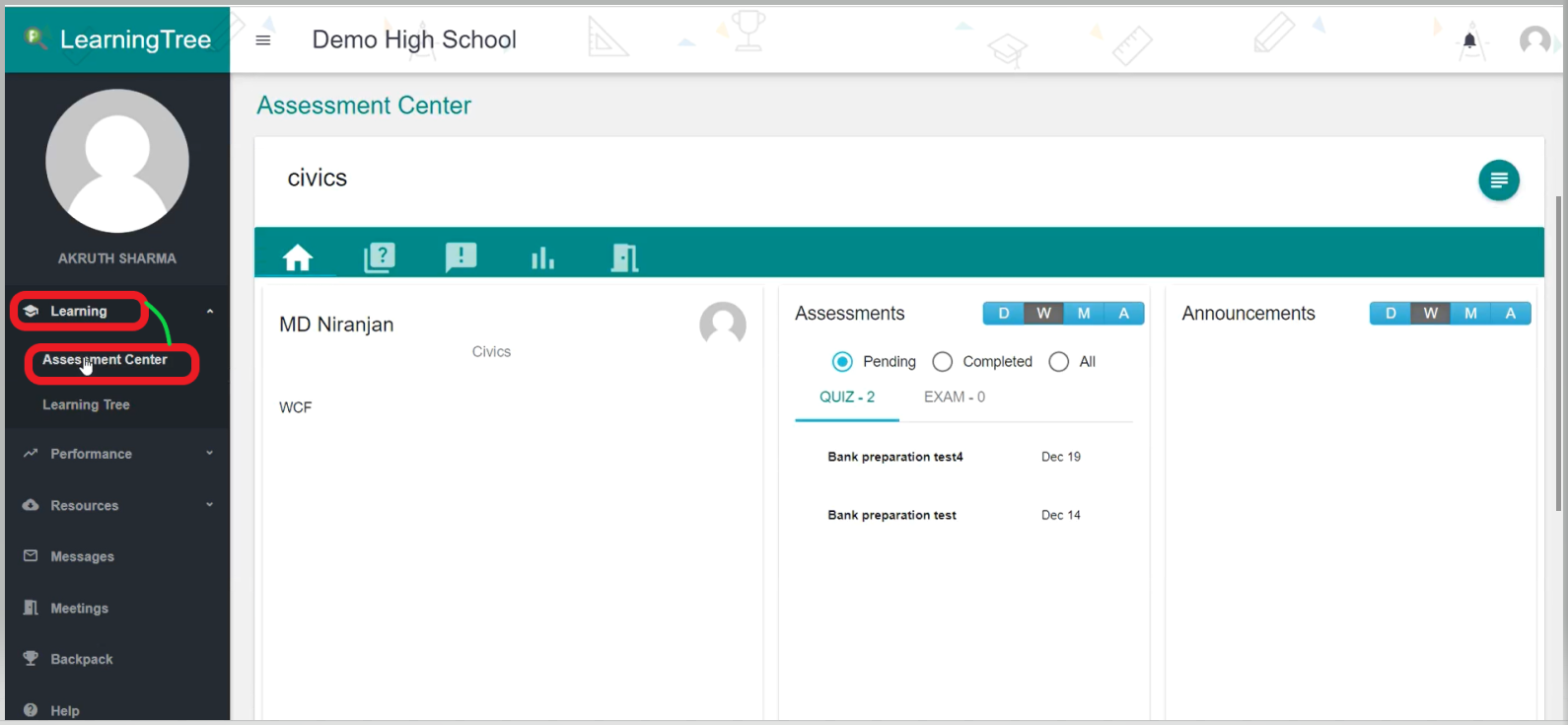Open Bank preparation test4 quiz
1568x725 pixels.
click(x=894, y=457)
